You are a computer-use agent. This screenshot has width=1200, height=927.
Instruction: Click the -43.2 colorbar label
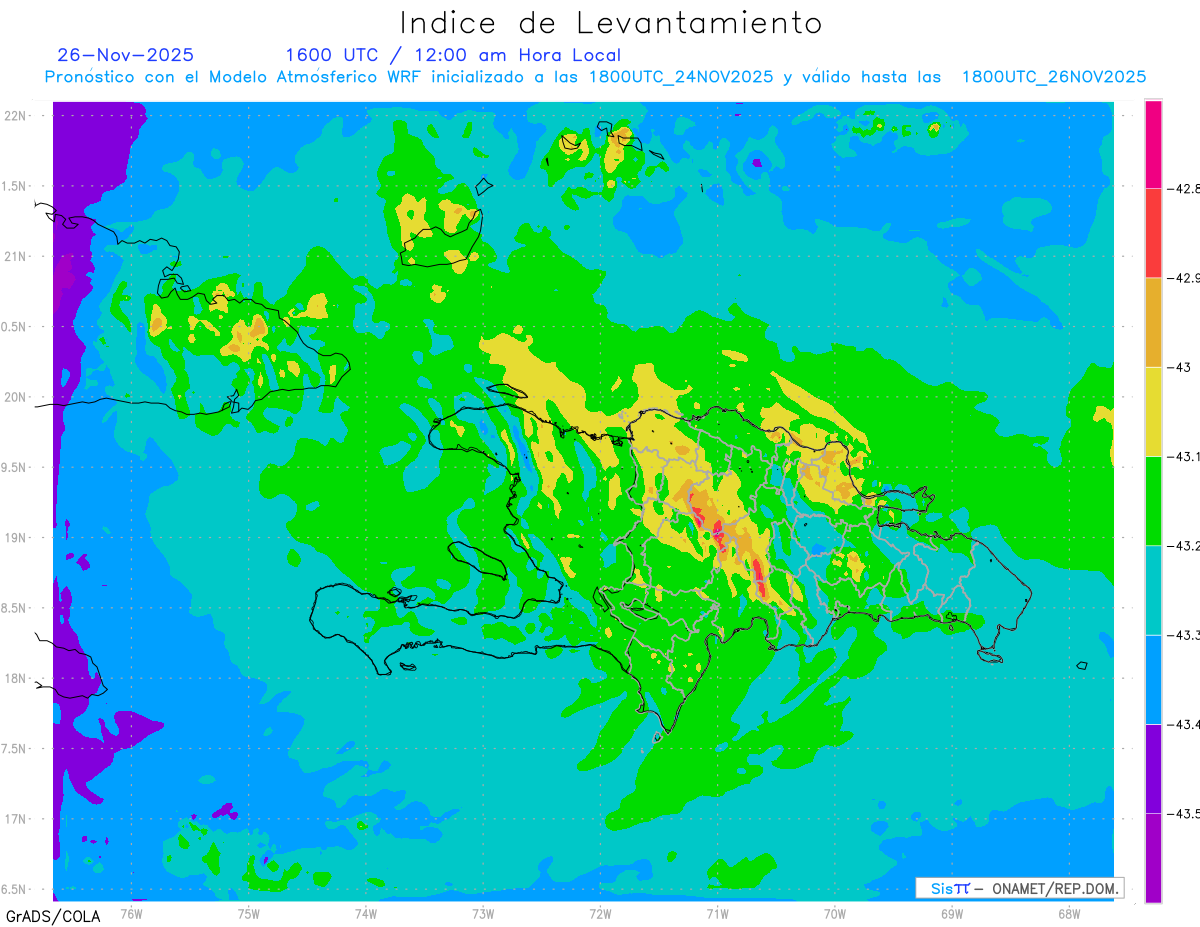pos(1183,546)
